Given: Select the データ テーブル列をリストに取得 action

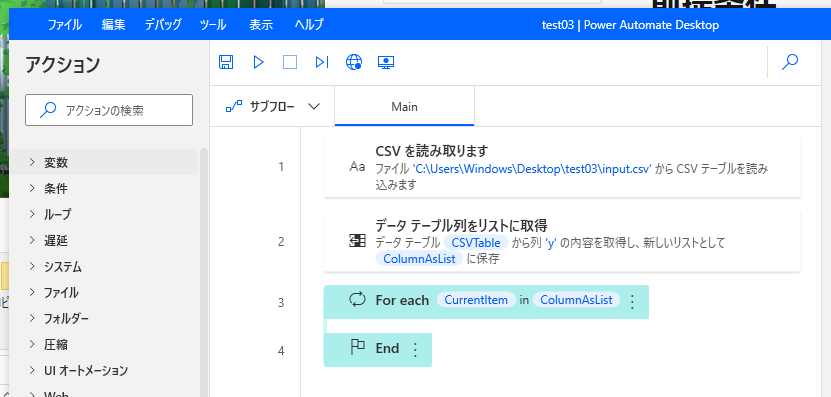Looking at the screenshot, I should pyautogui.click(x=562, y=242).
